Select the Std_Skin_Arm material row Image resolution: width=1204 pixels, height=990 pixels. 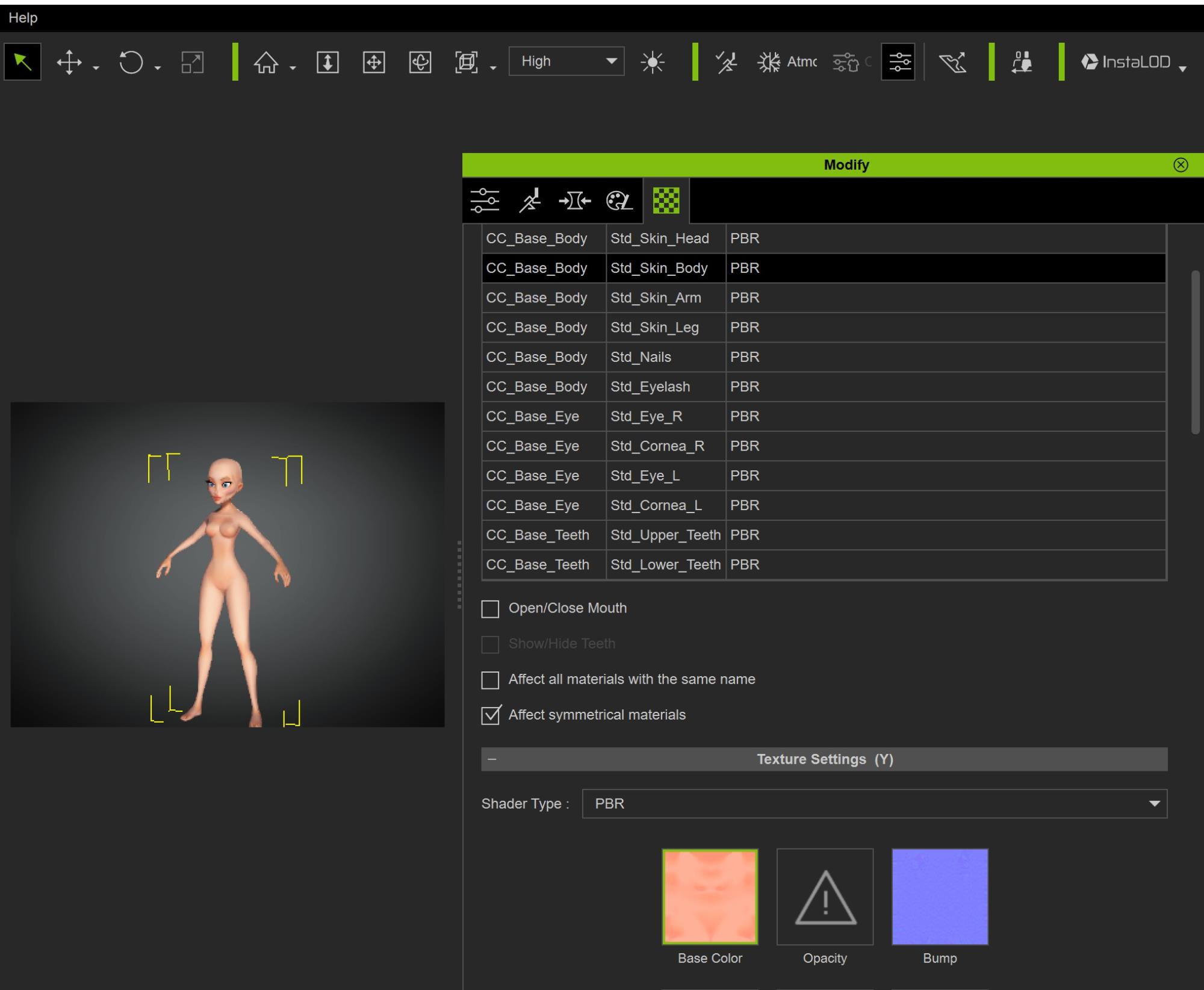[824, 297]
